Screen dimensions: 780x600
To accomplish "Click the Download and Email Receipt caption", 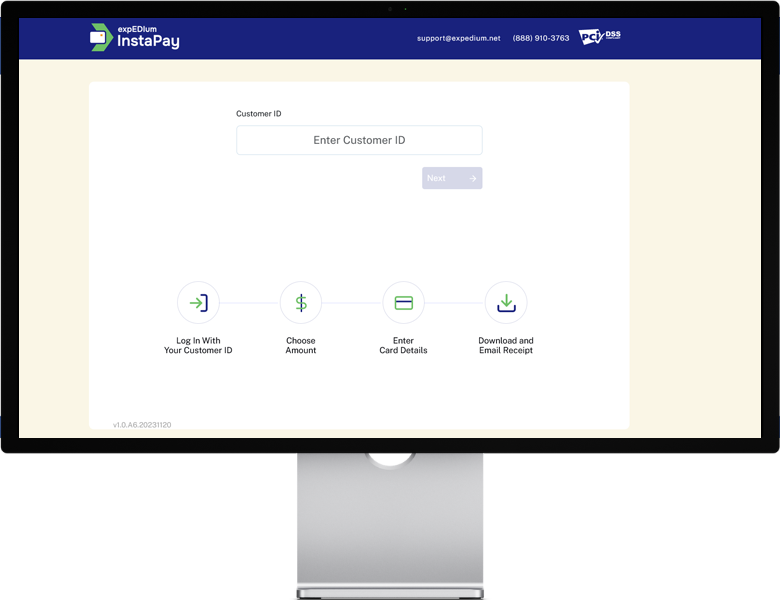I will point(506,346).
